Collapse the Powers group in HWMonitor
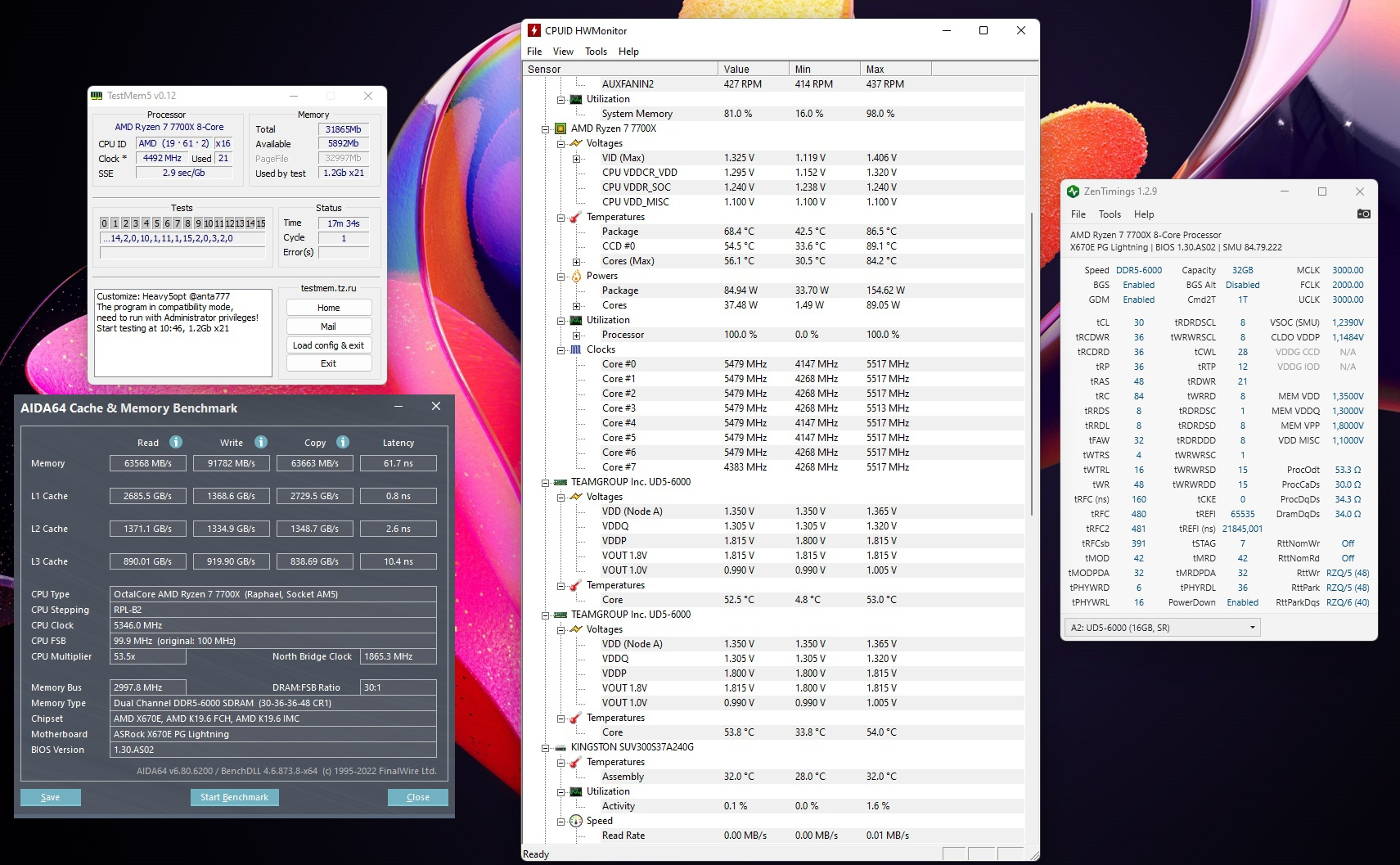Screen dimensions: 1400x865 (561, 276)
